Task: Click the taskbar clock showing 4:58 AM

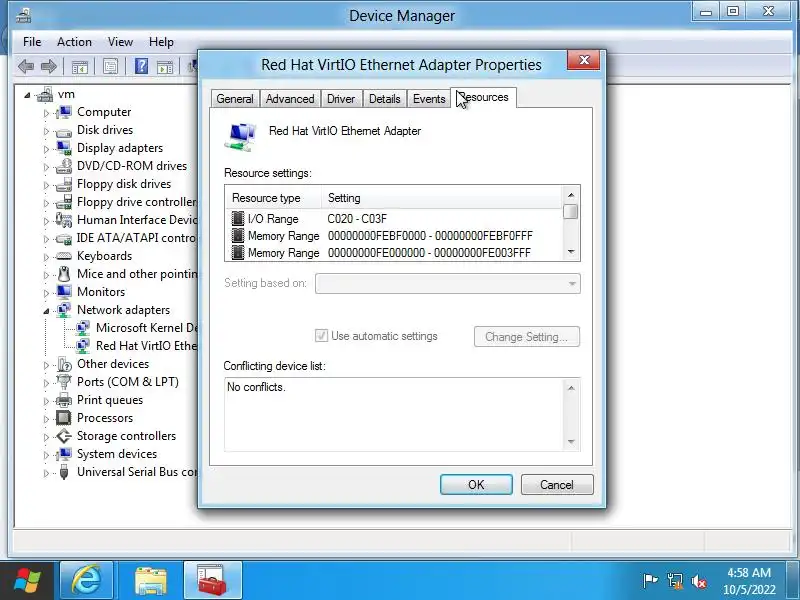Action: pyautogui.click(x=748, y=581)
